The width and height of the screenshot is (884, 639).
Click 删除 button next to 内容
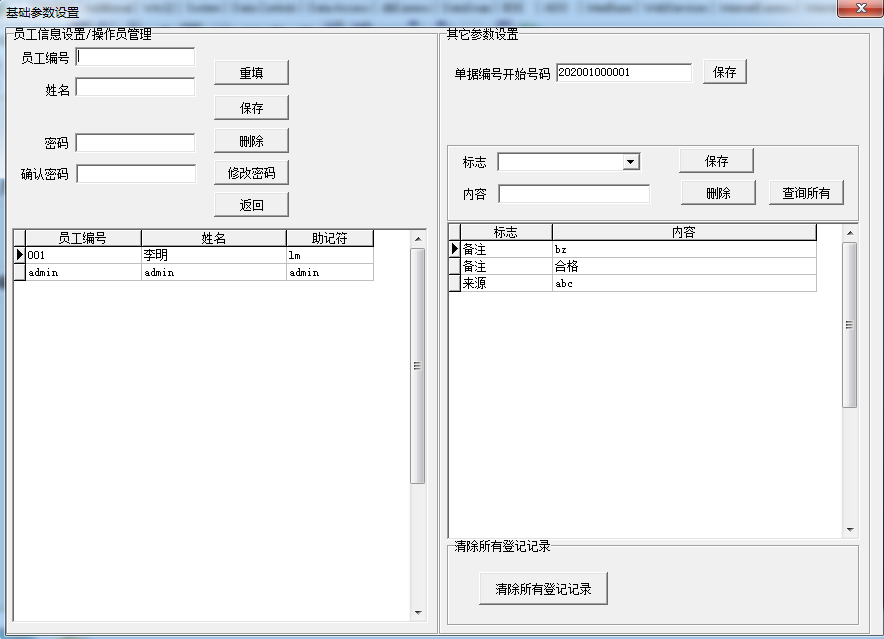[x=718, y=193]
